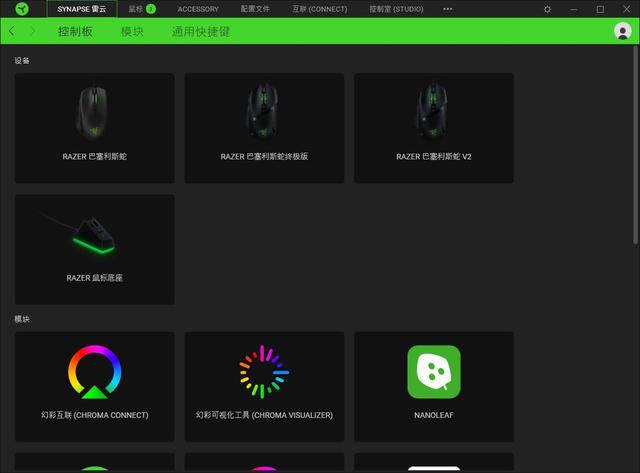This screenshot has height=473, width=640.
Task: Select the RAZER 巴塞利斯蛇 mouse image
Action: pos(93,112)
